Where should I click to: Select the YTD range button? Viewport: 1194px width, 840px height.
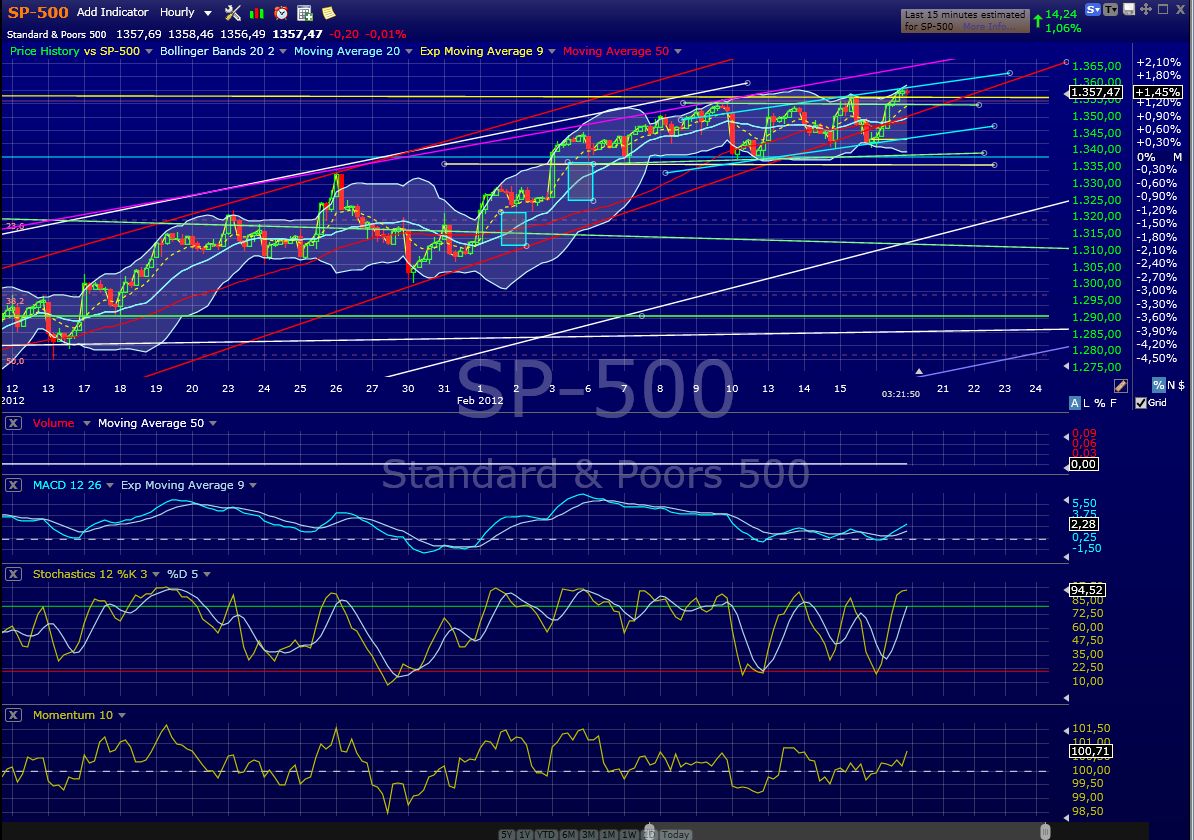pyautogui.click(x=546, y=835)
